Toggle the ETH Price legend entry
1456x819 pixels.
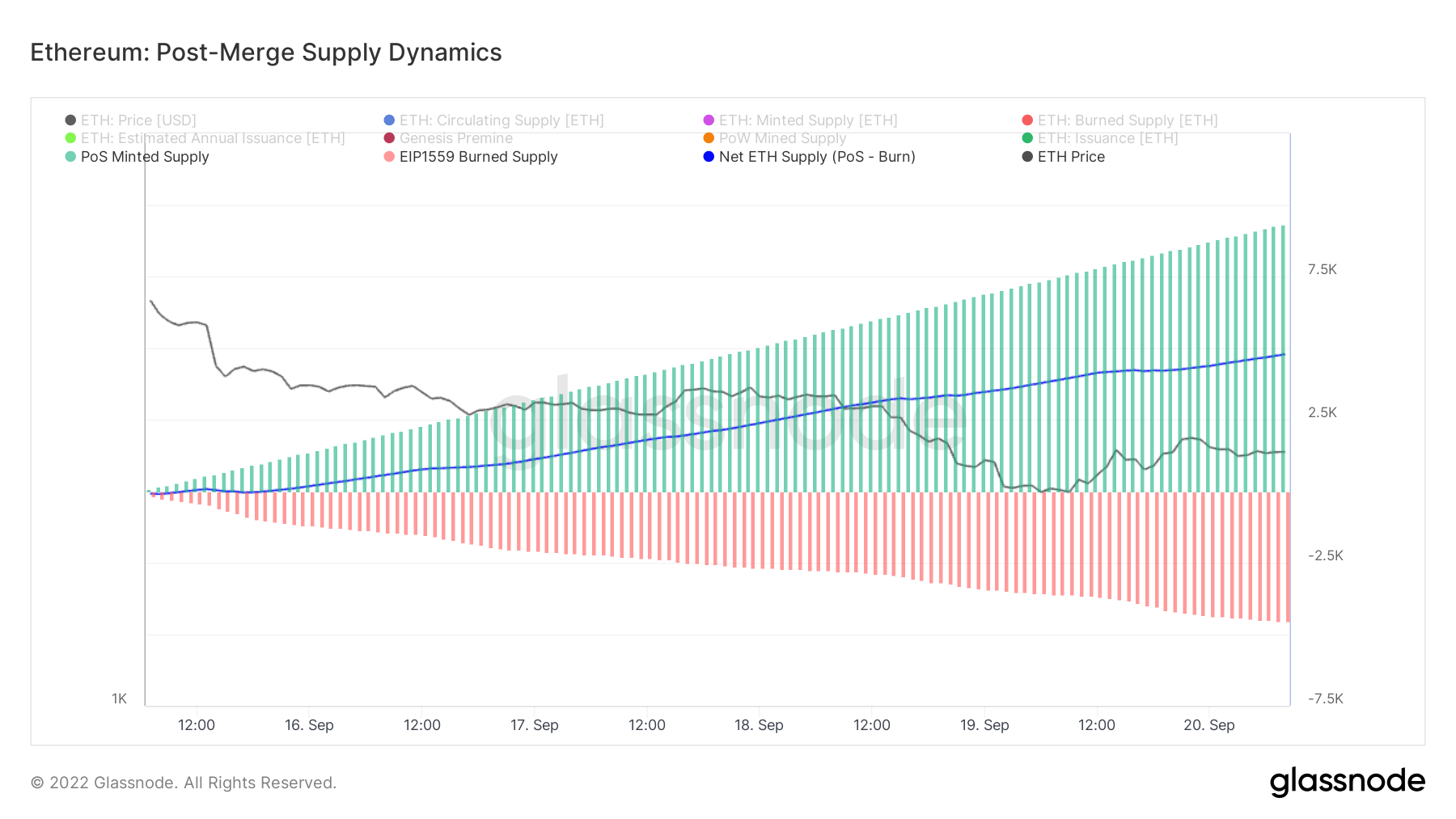coord(1071,156)
